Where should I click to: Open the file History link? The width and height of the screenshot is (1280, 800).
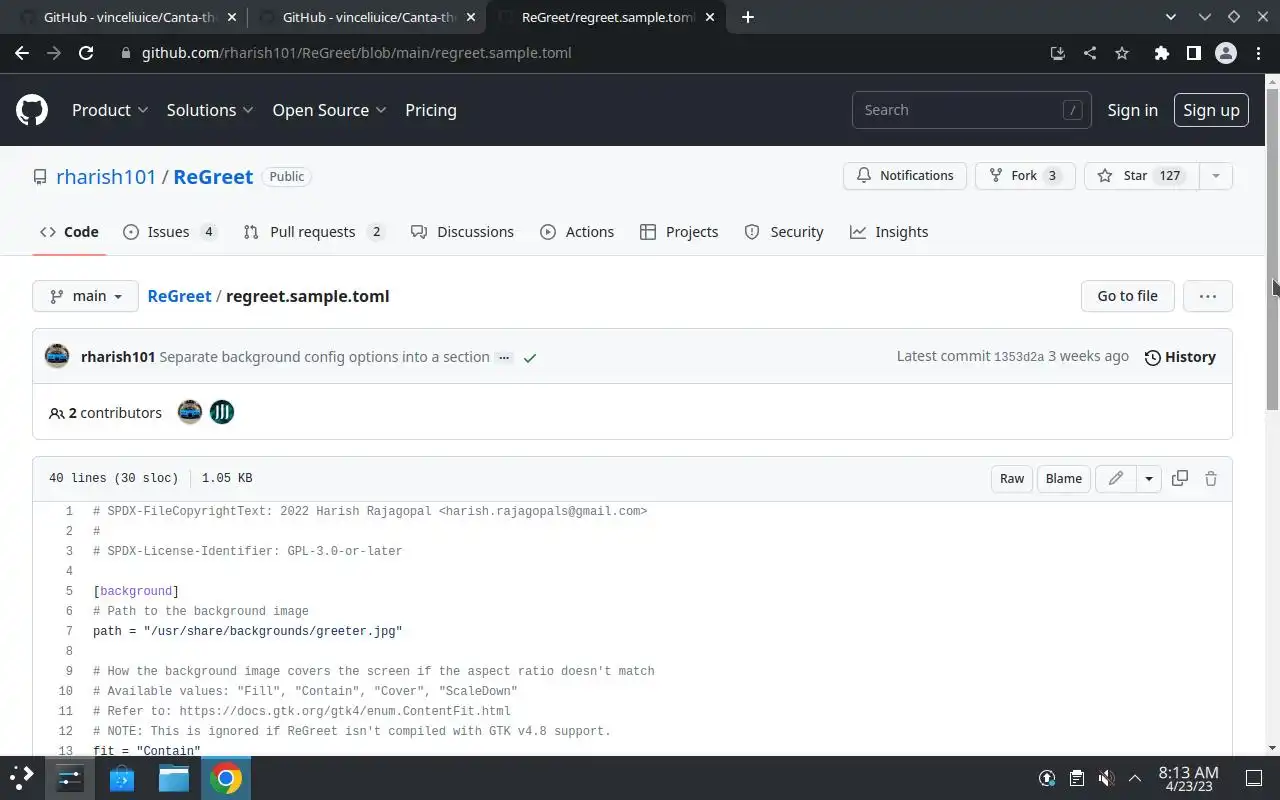(x=1180, y=357)
